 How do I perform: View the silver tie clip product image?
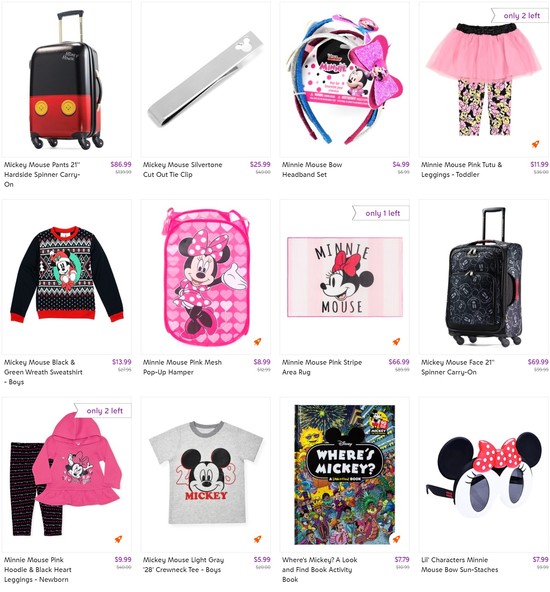(205, 79)
